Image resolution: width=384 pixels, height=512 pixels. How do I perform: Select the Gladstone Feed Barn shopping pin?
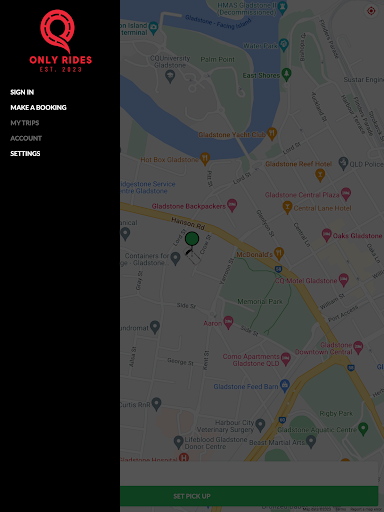[284, 386]
